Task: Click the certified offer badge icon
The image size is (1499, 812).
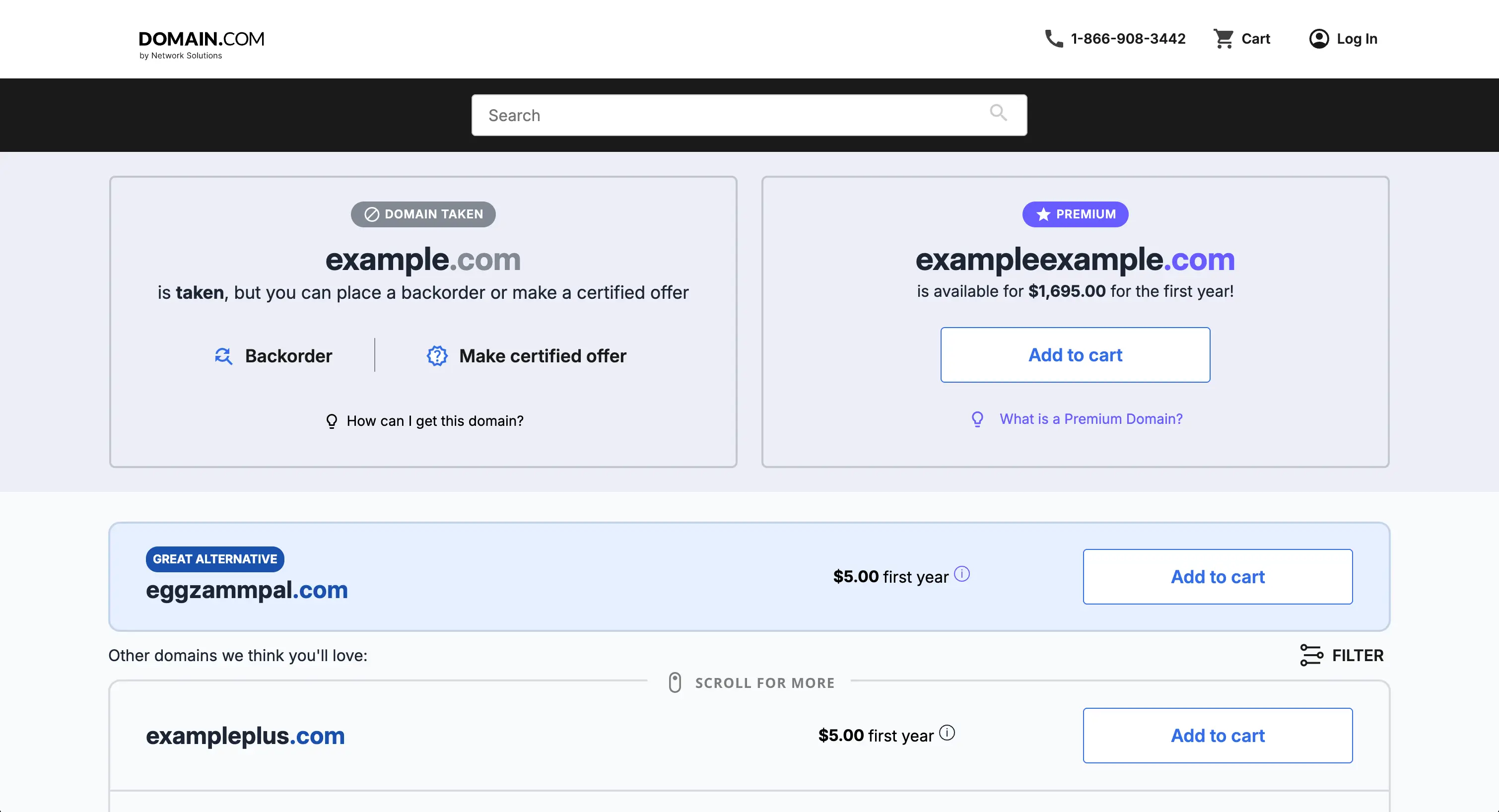Action: point(436,356)
